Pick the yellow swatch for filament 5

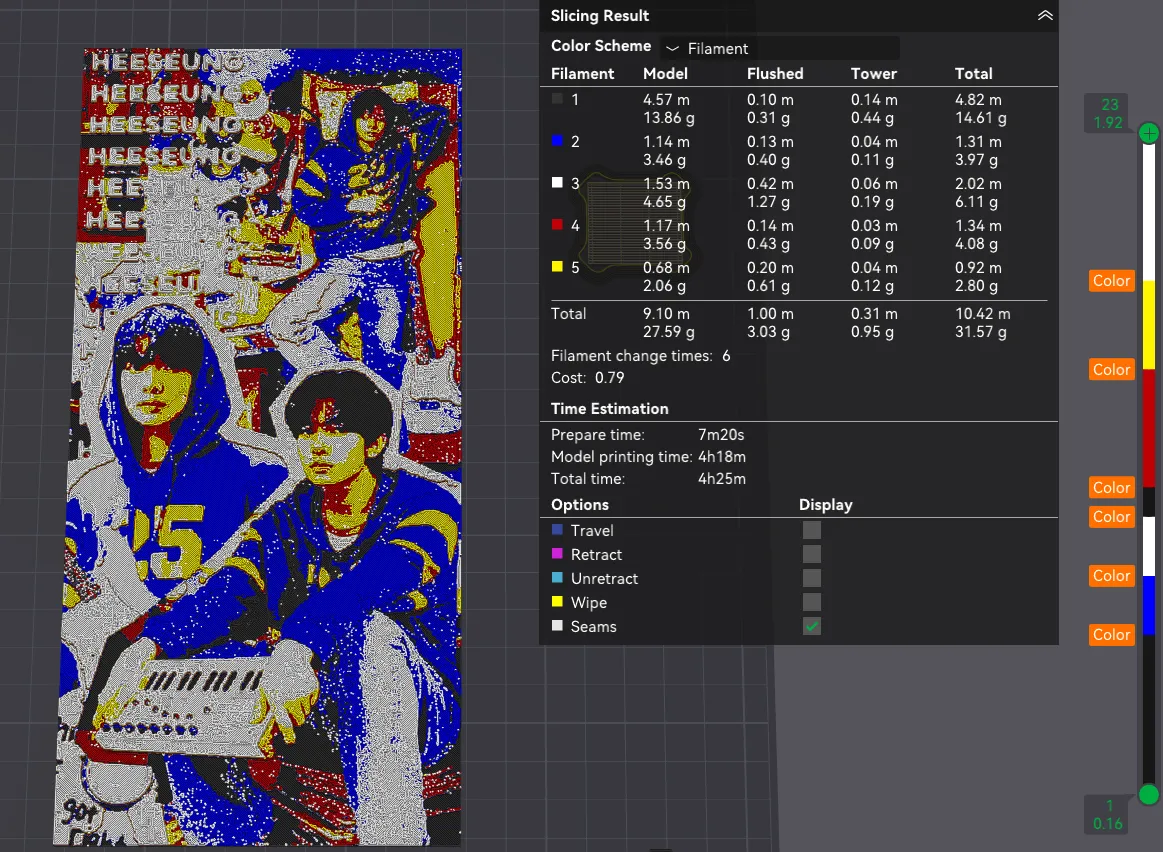pyautogui.click(x=557, y=267)
